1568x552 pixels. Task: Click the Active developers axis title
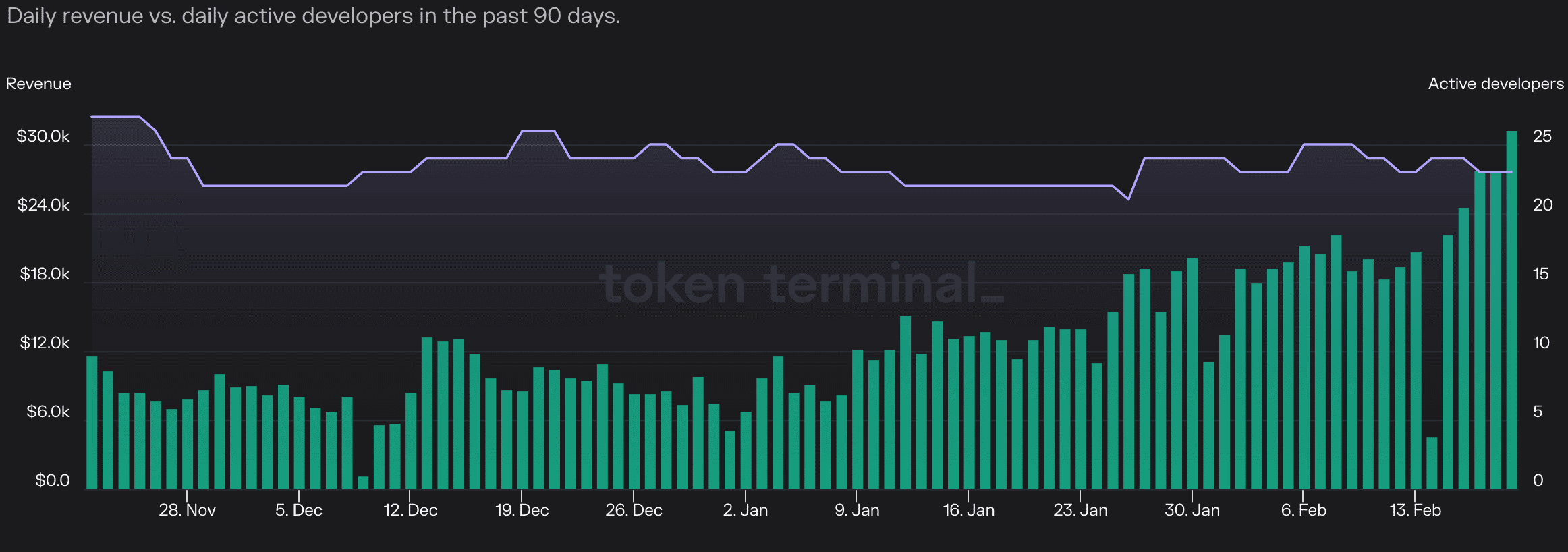pos(1495,84)
